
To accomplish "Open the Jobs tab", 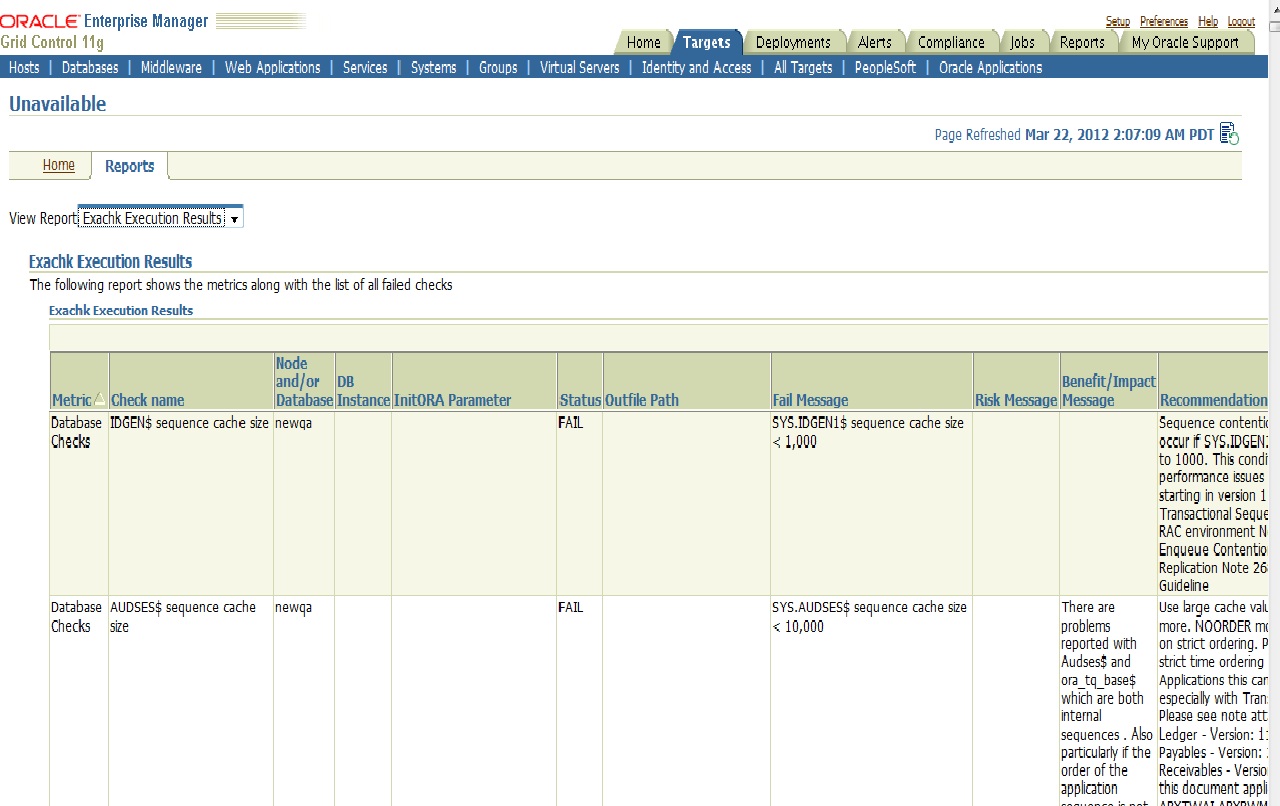I will [x=1022, y=42].
